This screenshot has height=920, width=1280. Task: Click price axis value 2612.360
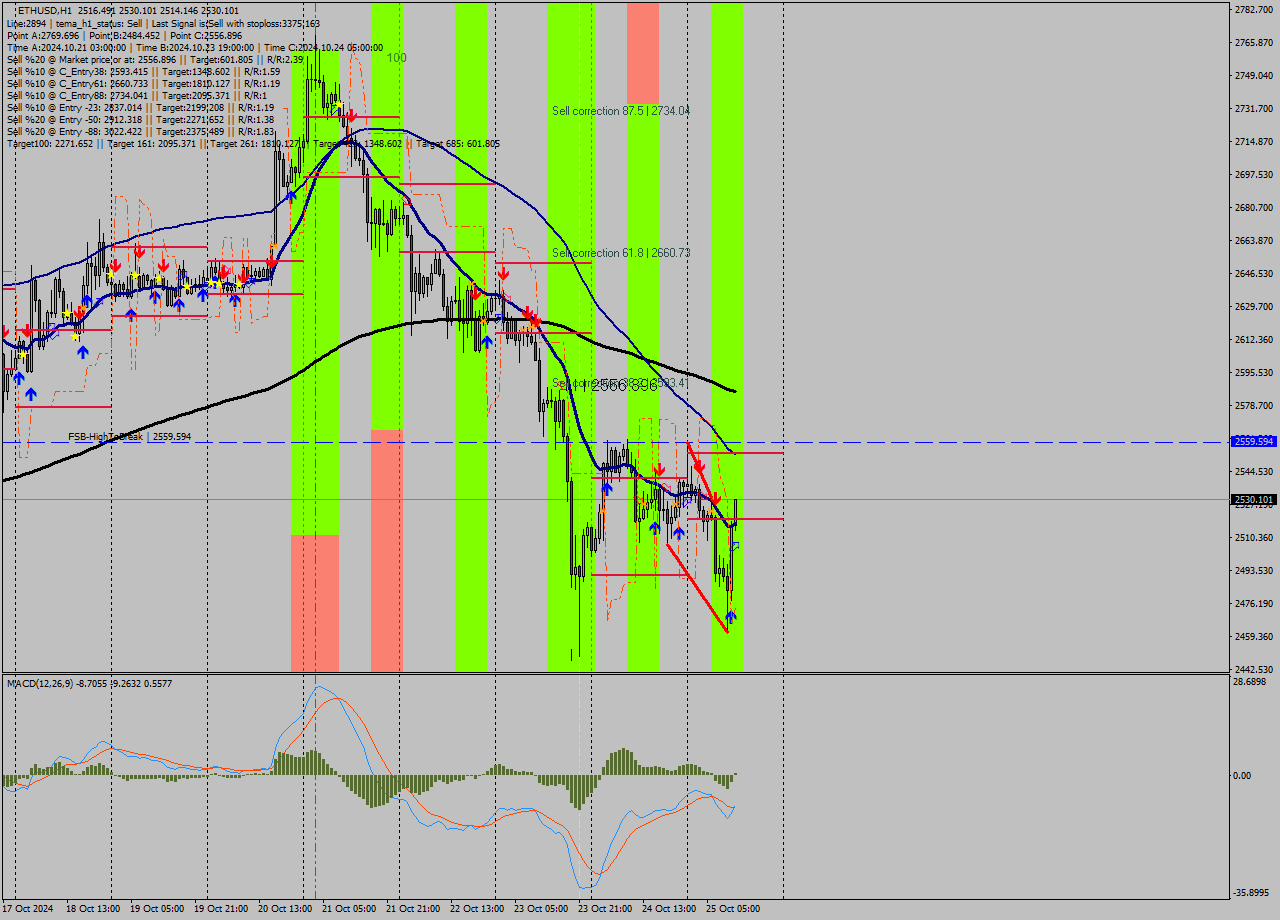(1254, 339)
